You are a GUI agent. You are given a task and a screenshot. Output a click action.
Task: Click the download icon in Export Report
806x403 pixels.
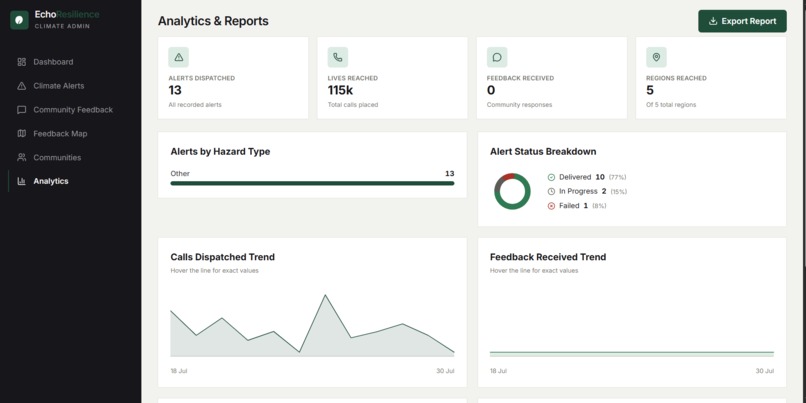(713, 21)
